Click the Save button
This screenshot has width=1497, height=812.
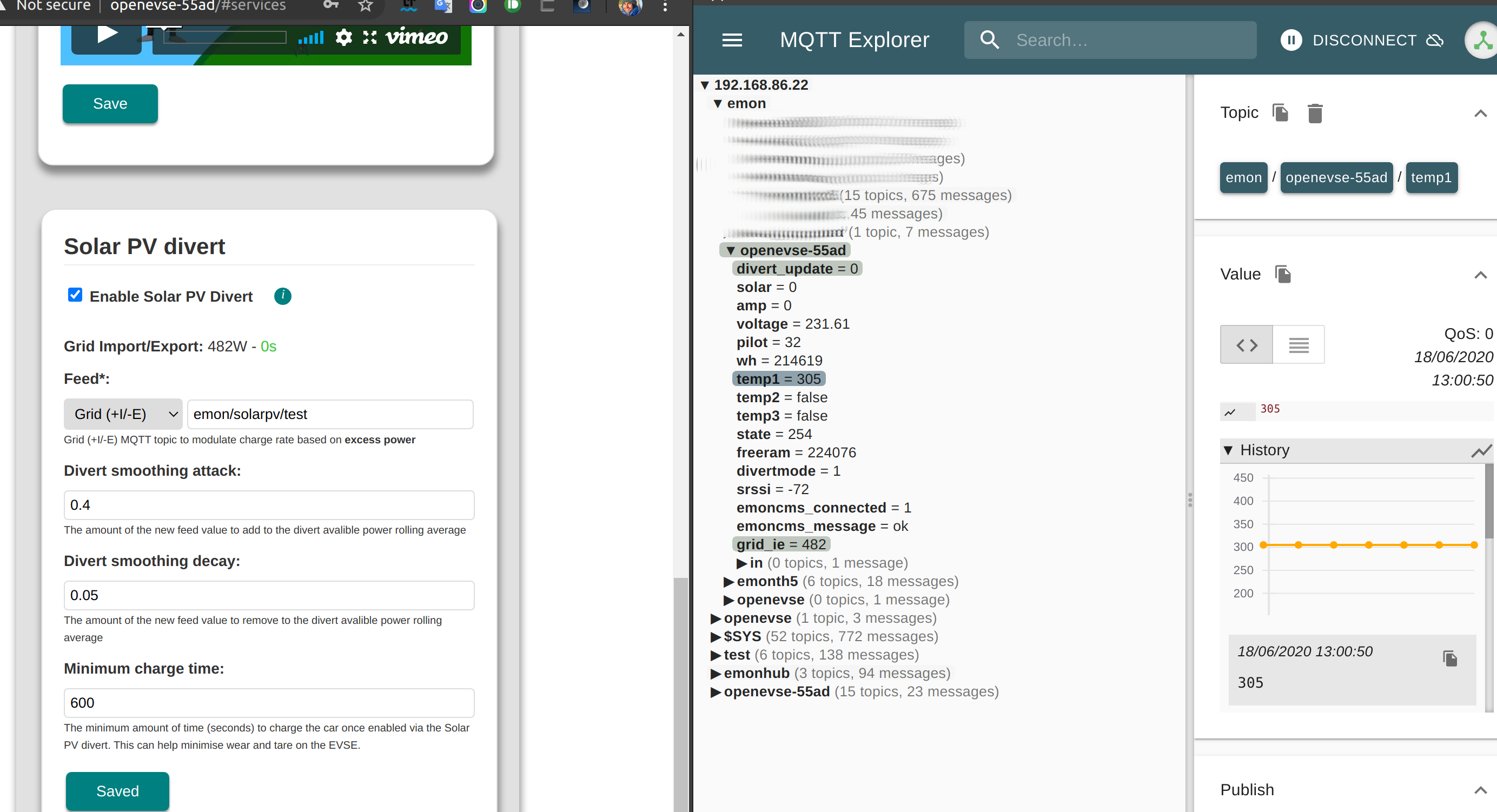click(110, 103)
